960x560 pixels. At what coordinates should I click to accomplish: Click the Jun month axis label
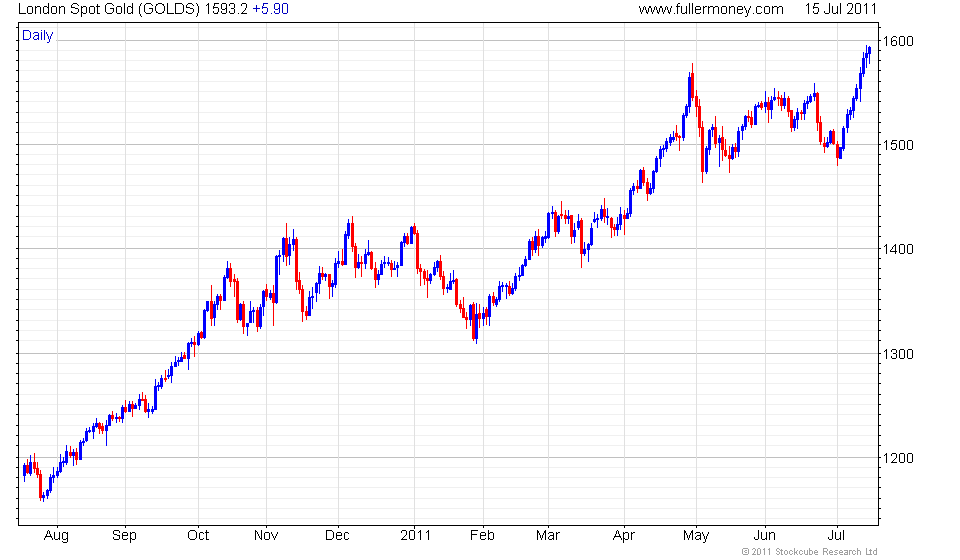point(765,536)
